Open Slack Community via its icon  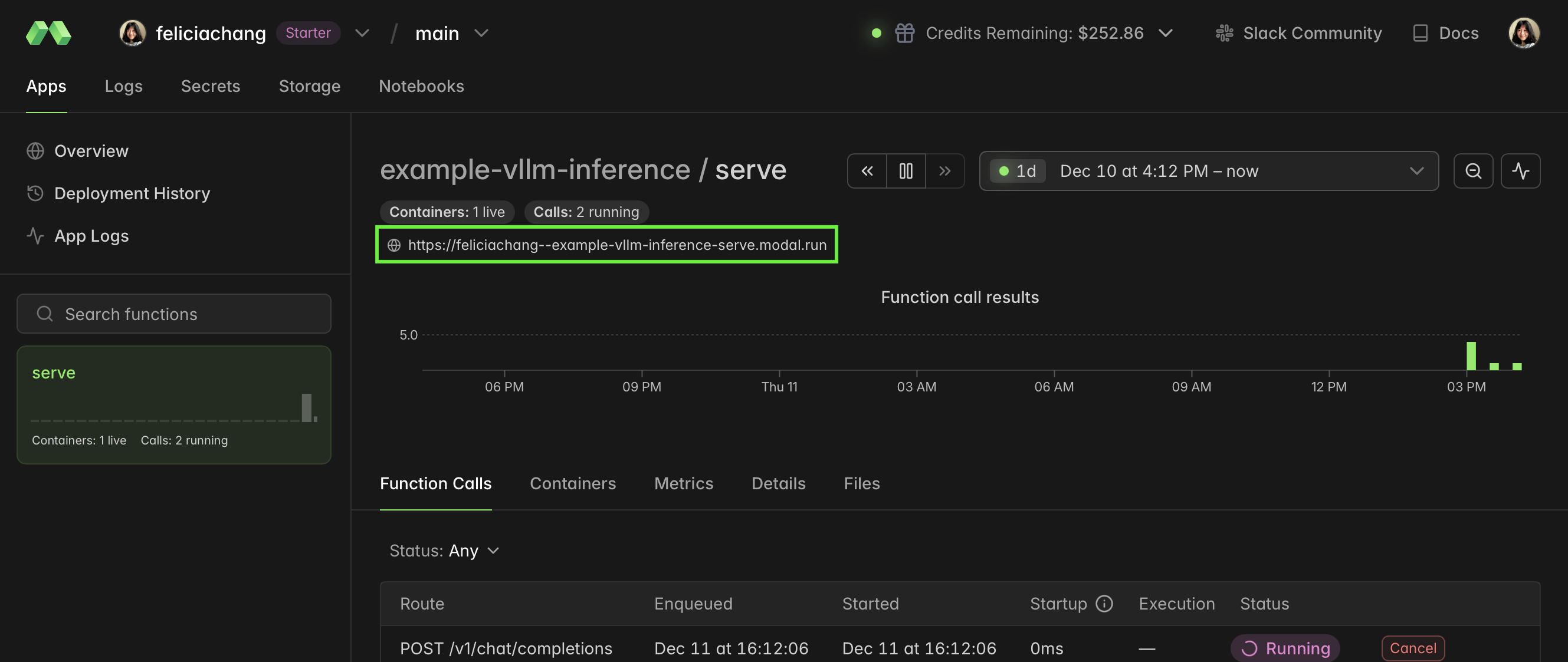[x=1223, y=33]
